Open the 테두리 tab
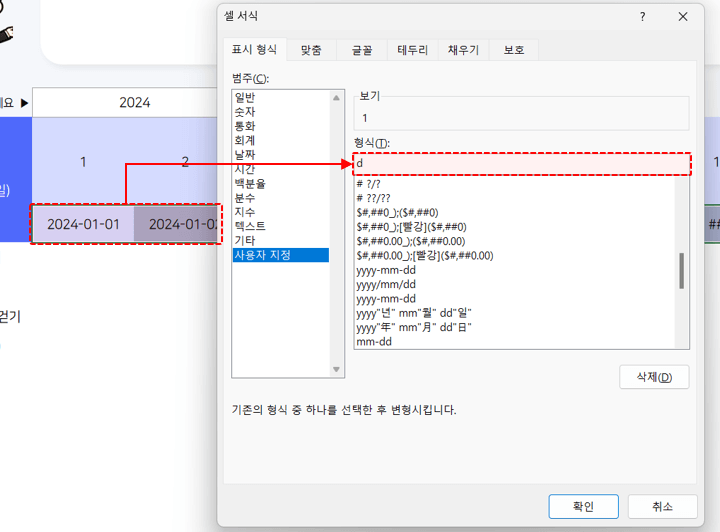 pyautogui.click(x=412, y=50)
